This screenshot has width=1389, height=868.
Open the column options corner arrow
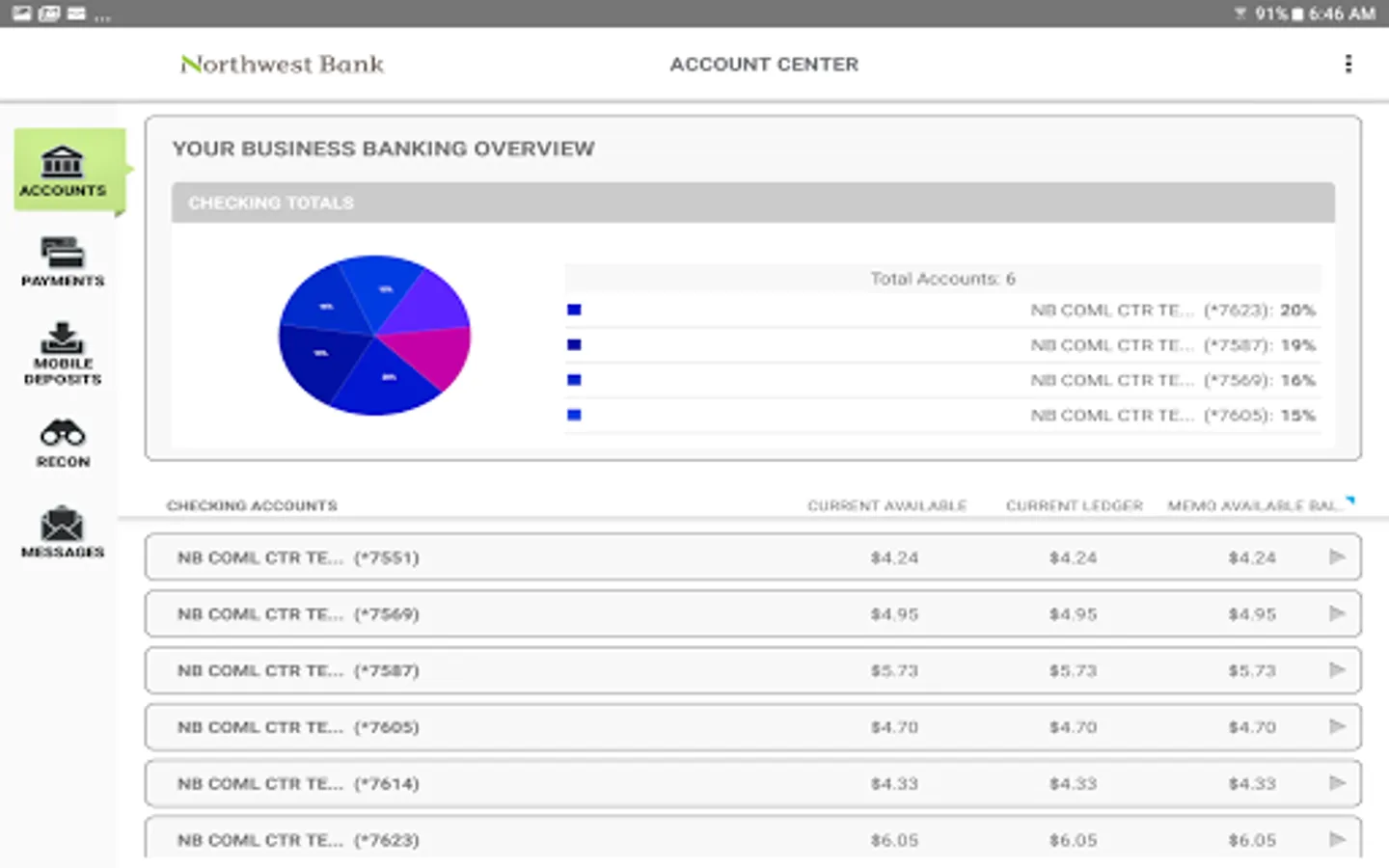1350,500
